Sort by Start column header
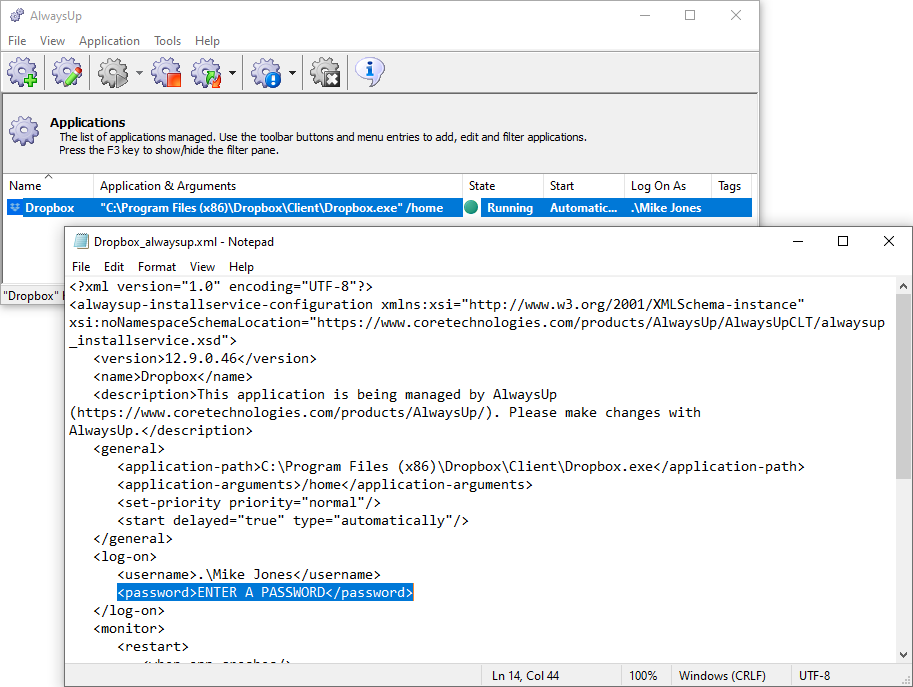Viewport: 913px width, 687px height. pos(584,186)
